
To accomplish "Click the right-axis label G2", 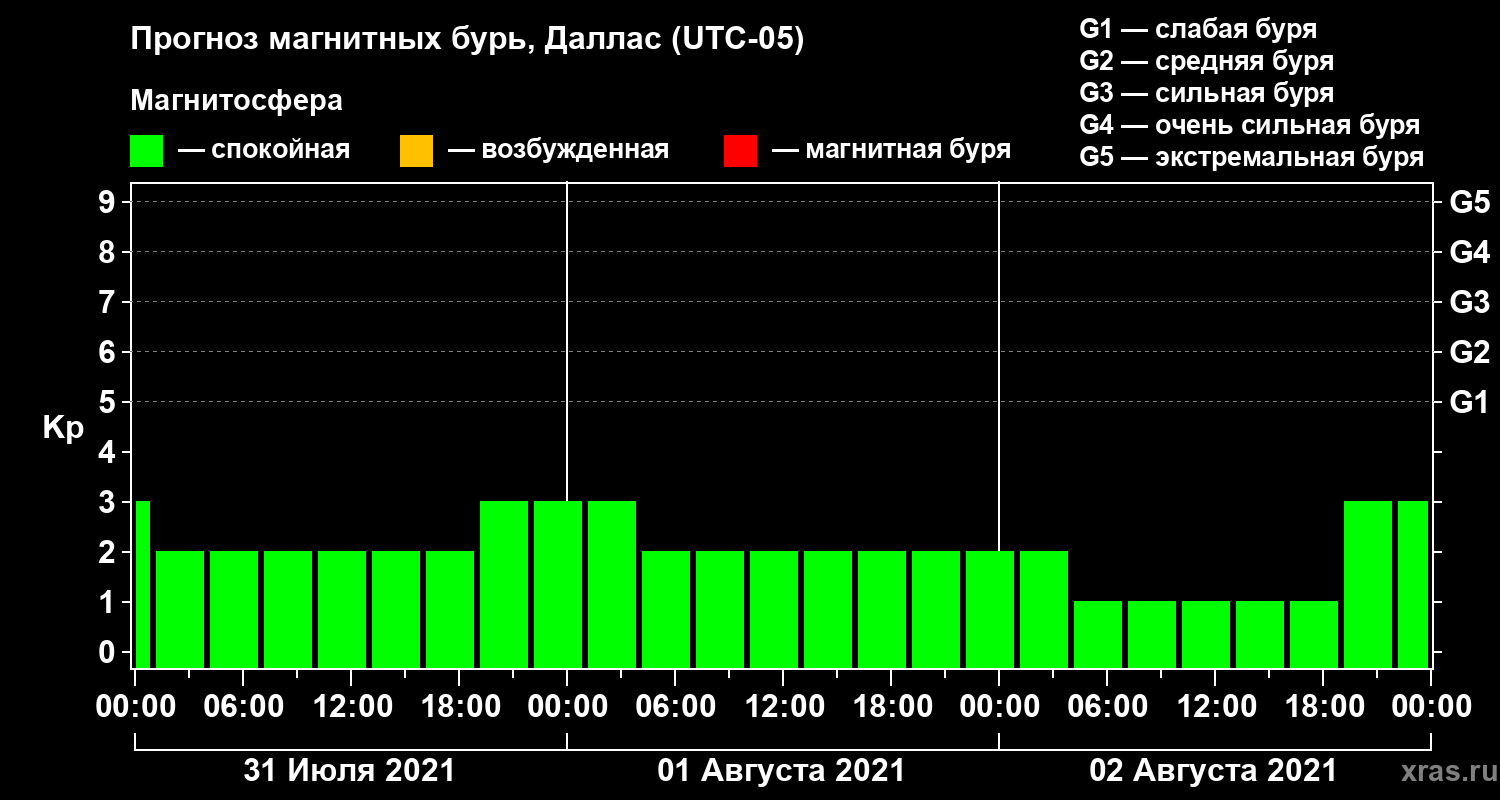I will tap(1469, 352).
